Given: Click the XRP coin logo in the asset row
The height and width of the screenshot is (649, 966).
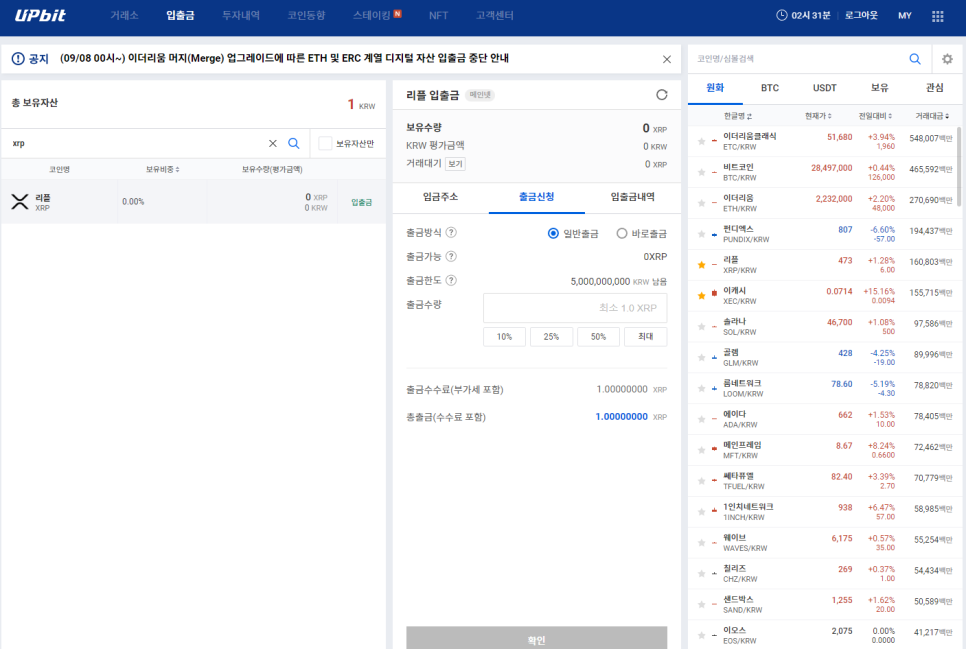Looking at the screenshot, I should point(20,202).
